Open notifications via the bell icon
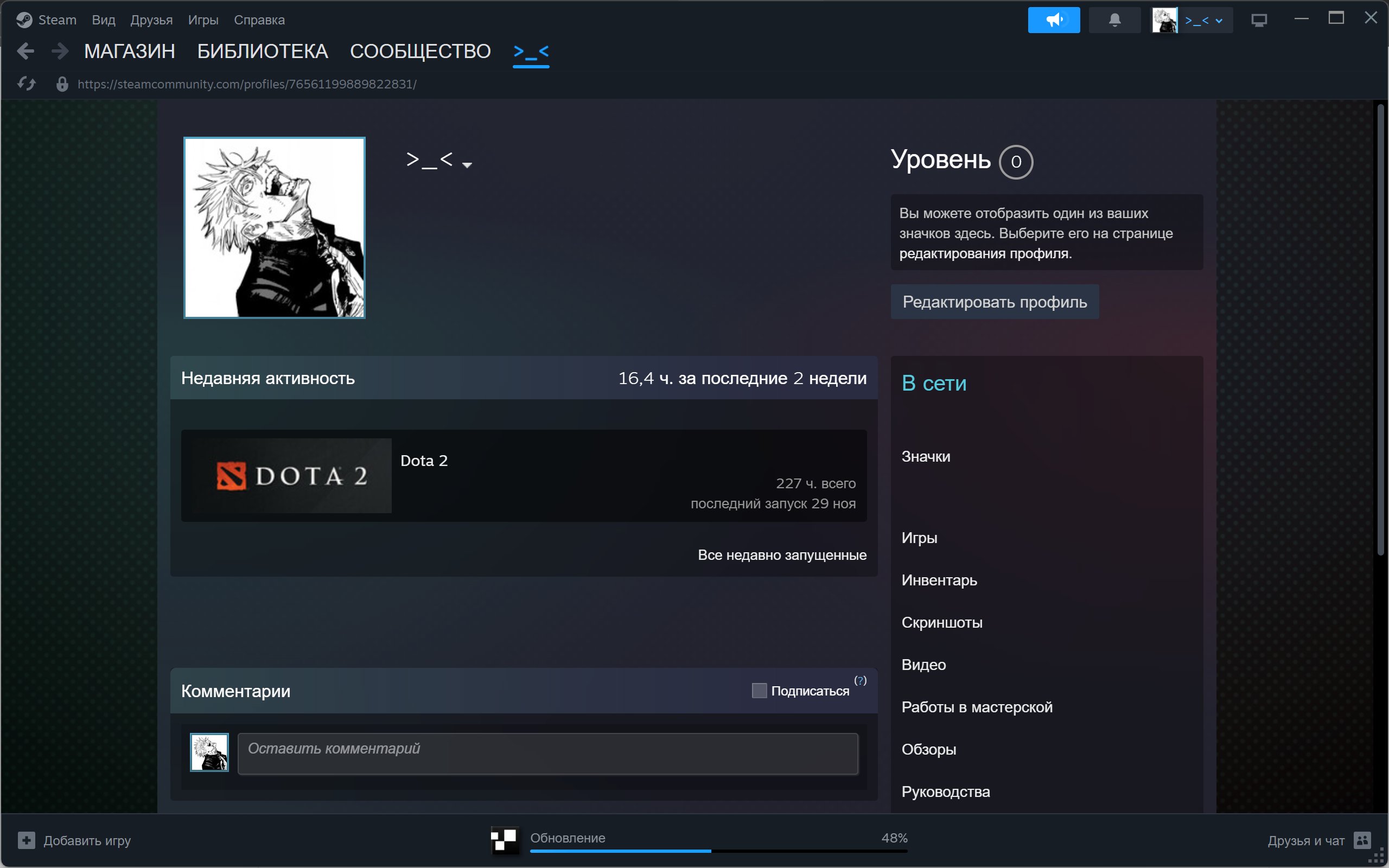The image size is (1389, 868). pyautogui.click(x=1114, y=20)
